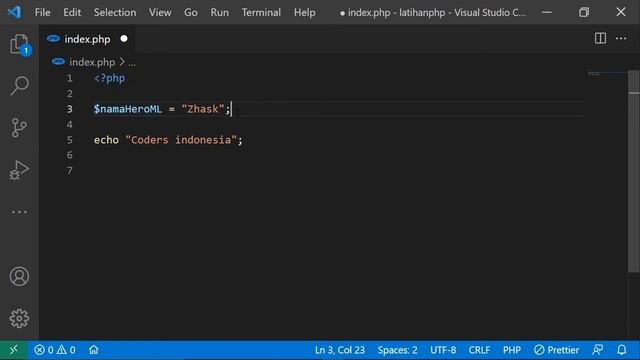Click the home icon in the status bar
The width and height of the screenshot is (640, 360).
pos(93,350)
